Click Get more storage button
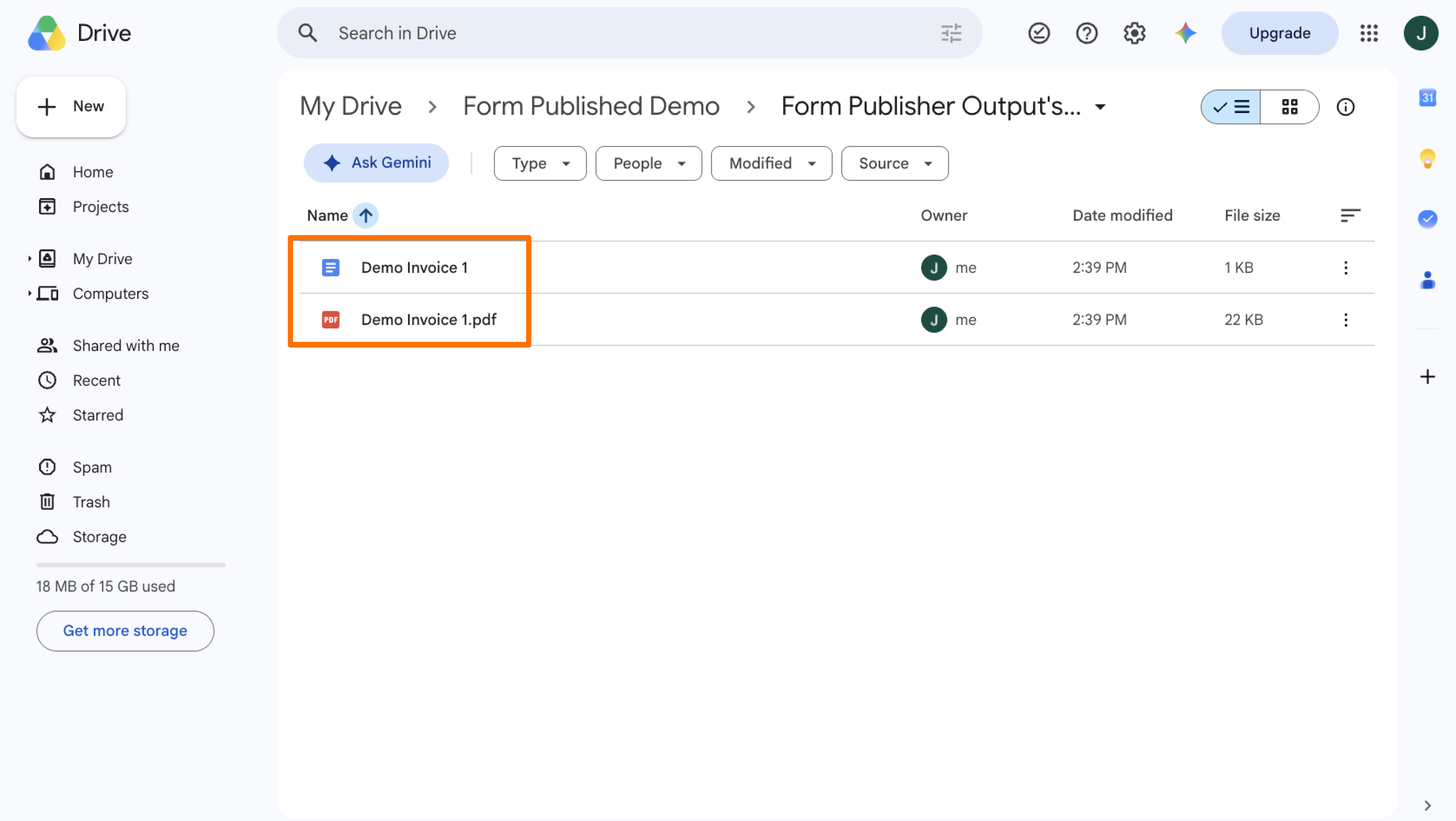 pyautogui.click(x=125, y=631)
